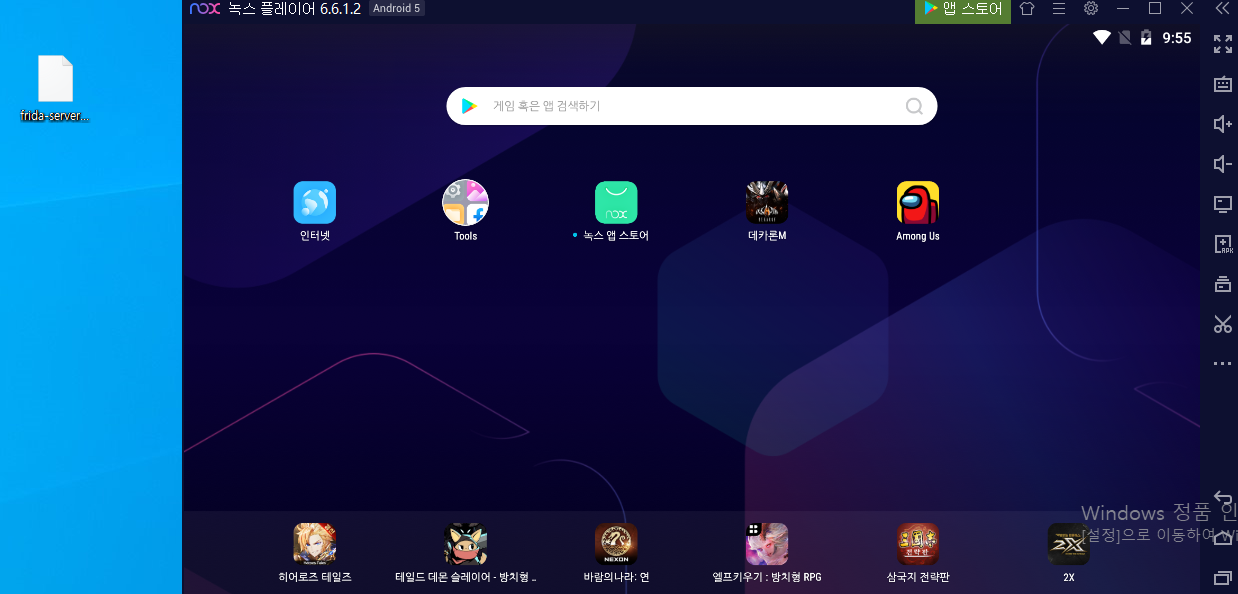Viewport: 1238px width, 594px height.
Task: Click the game search input field
Action: [692, 106]
